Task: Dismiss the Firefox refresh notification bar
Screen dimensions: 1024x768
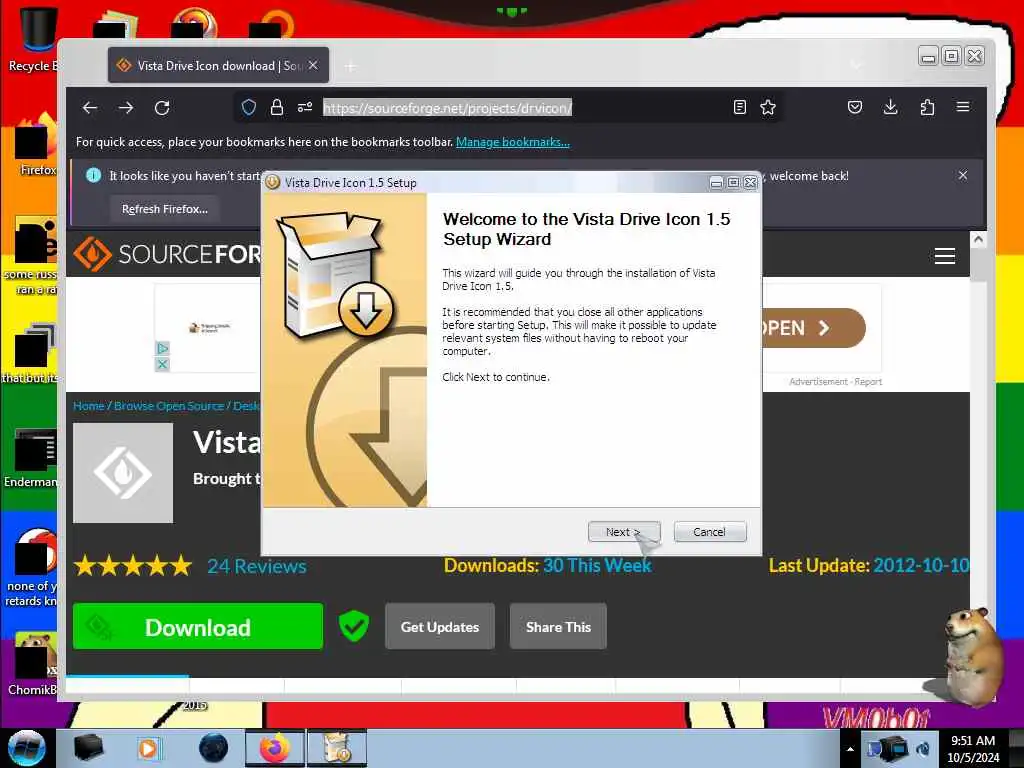Action: [963, 175]
